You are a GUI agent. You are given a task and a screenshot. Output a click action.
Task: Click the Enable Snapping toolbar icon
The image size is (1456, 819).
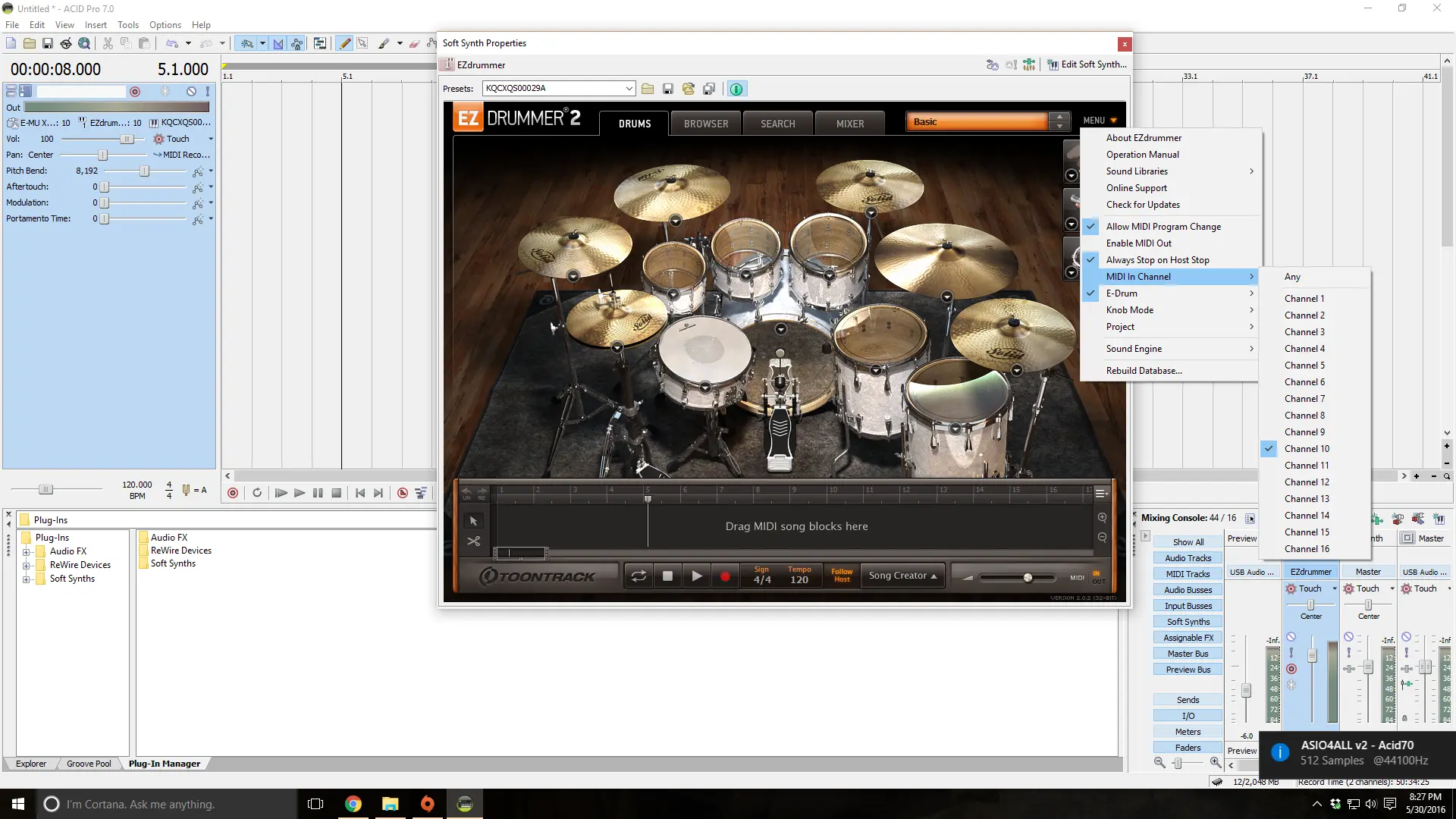click(x=246, y=43)
